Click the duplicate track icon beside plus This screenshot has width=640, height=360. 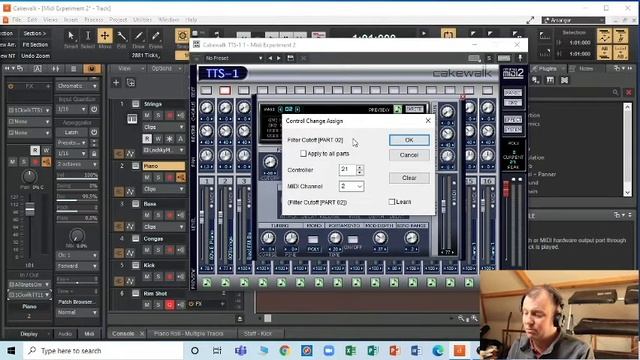(x=131, y=83)
